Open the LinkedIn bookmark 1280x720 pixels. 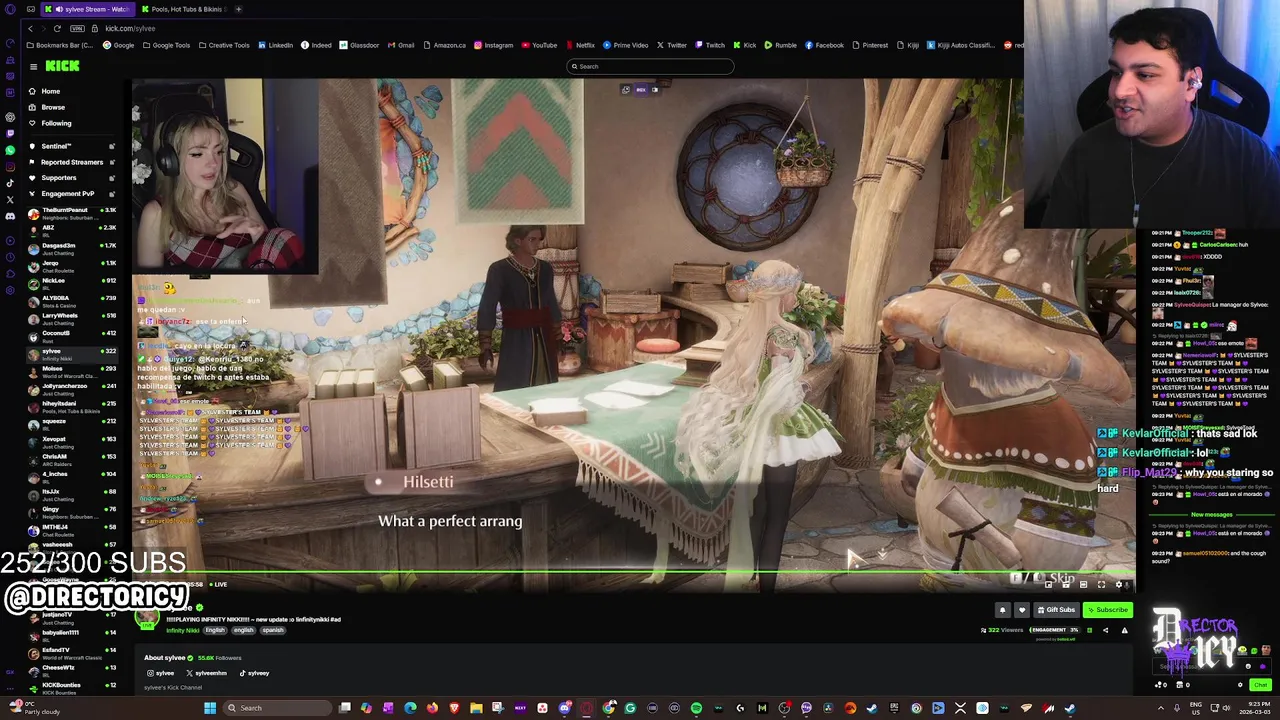click(275, 45)
